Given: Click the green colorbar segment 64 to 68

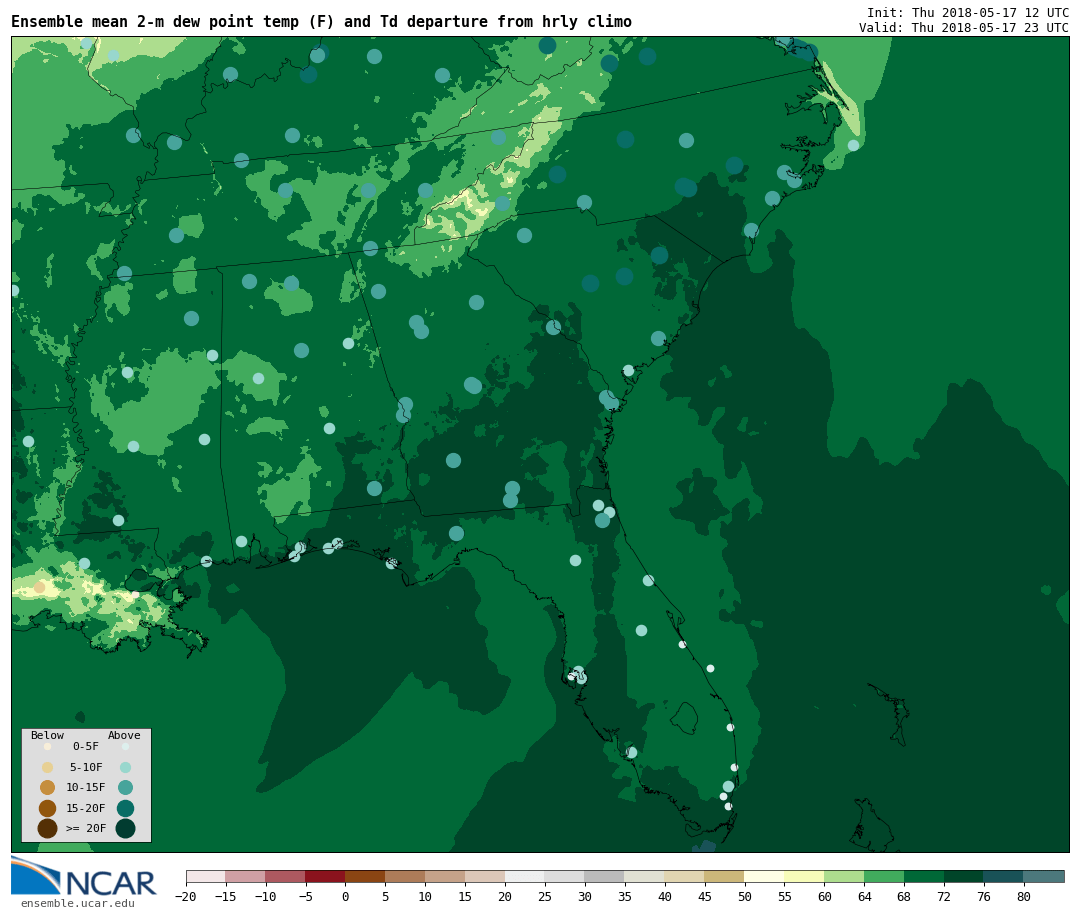Looking at the screenshot, I should (884, 876).
